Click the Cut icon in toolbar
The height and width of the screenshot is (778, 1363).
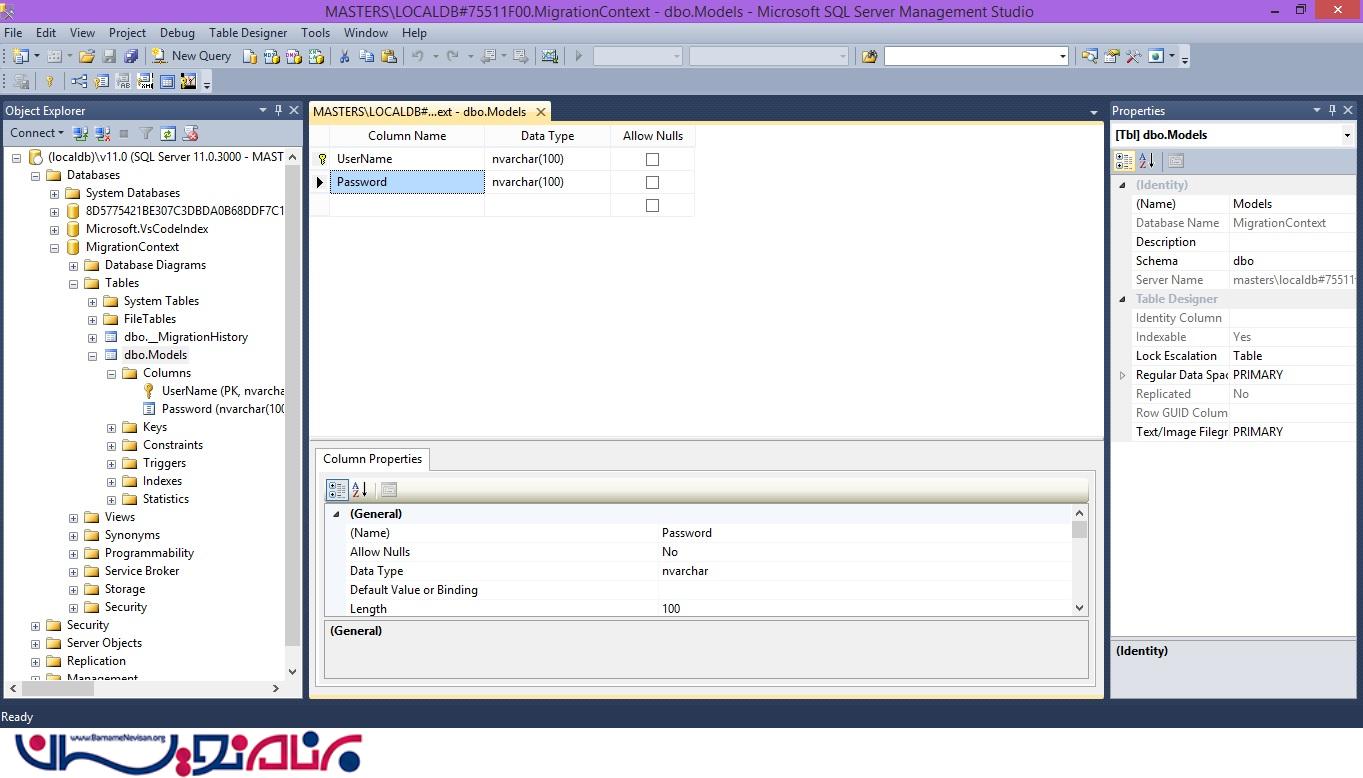pyautogui.click(x=344, y=56)
